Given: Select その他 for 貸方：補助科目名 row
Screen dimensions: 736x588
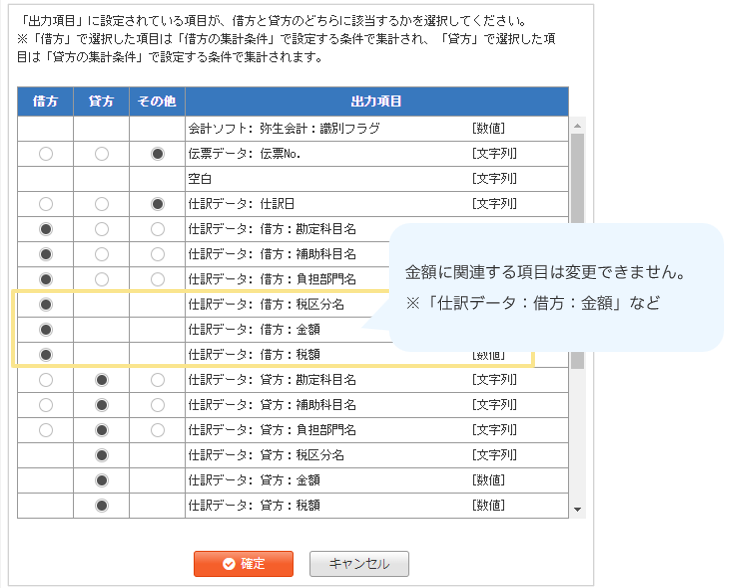Looking at the screenshot, I should coord(157,405).
